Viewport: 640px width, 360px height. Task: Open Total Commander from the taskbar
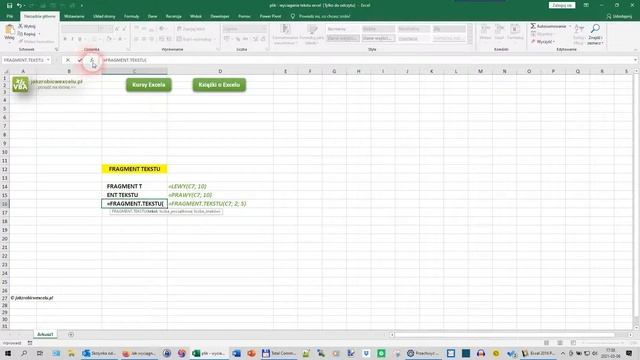(x=279, y=353)
